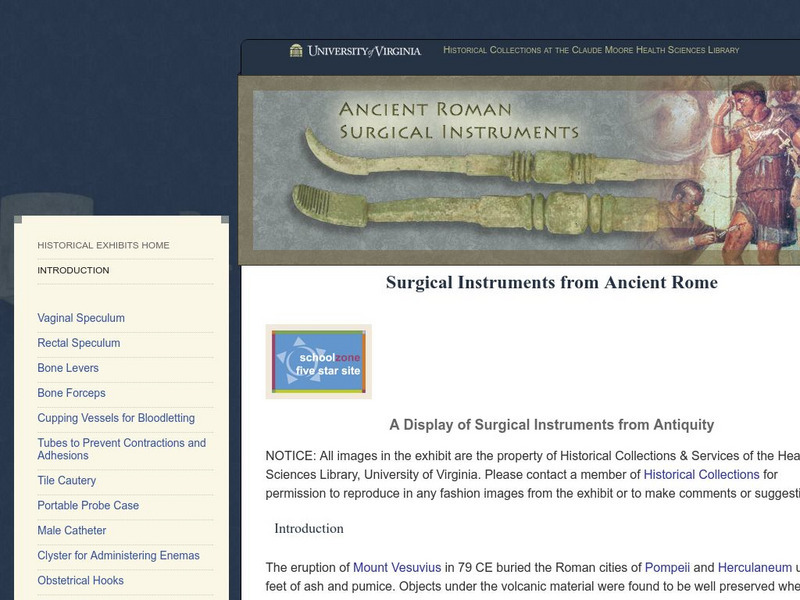Open Cupping Vessels for Bloodletting
This screenshot has height=600, width=800.
tap(116, 418)
